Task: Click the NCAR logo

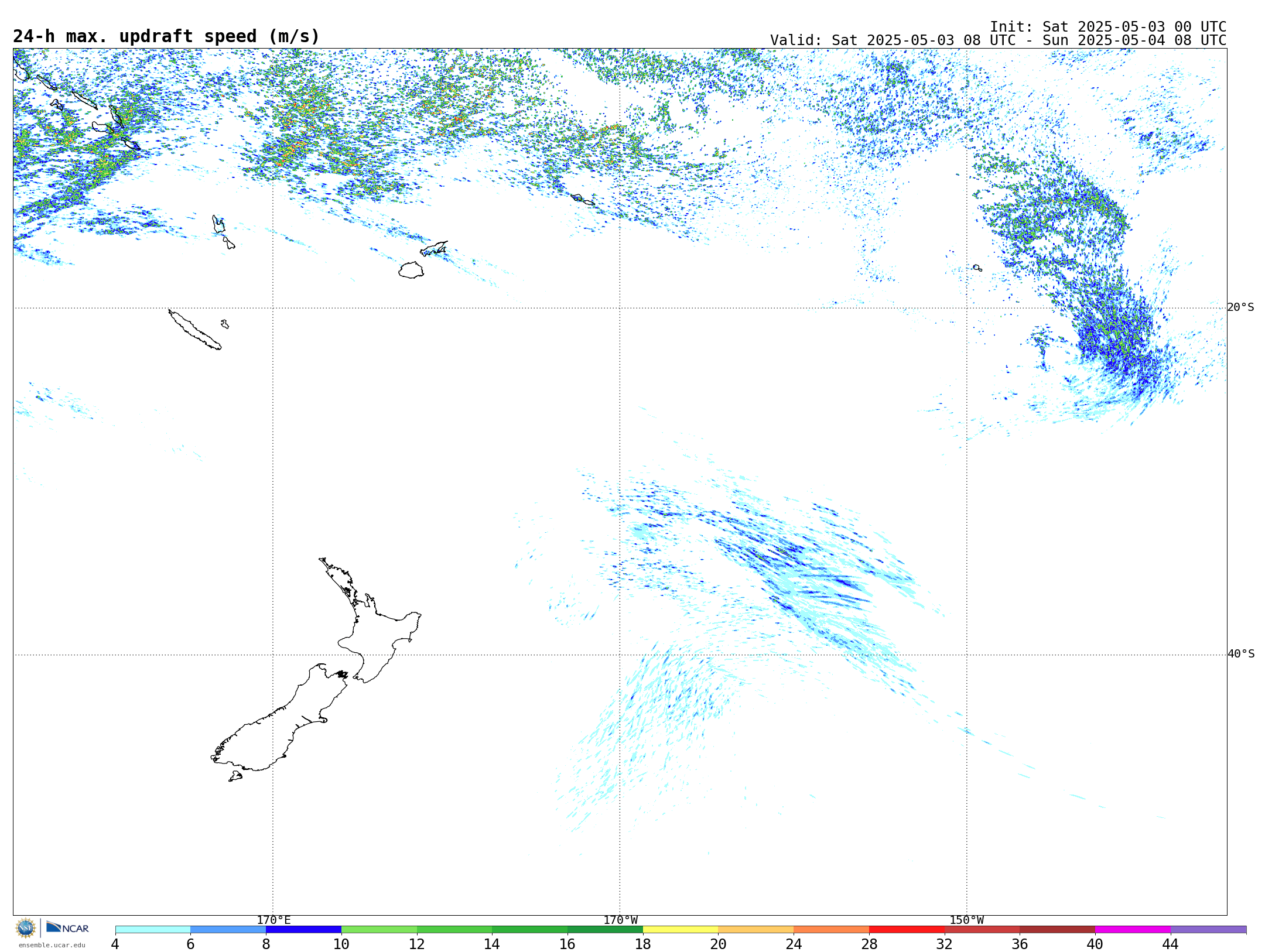Action: (x=67, y=927)
